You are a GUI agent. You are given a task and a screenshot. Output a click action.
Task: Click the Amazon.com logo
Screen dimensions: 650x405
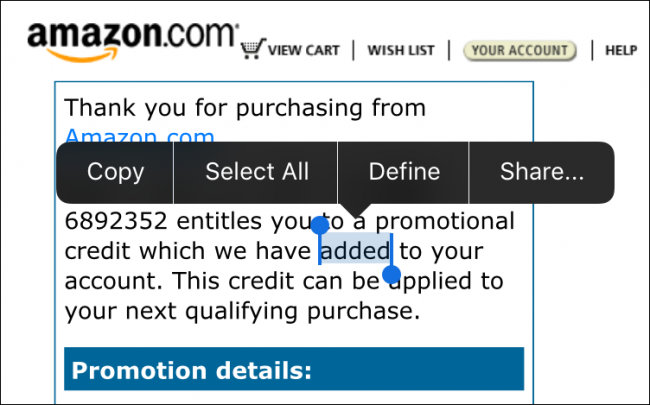132,40
